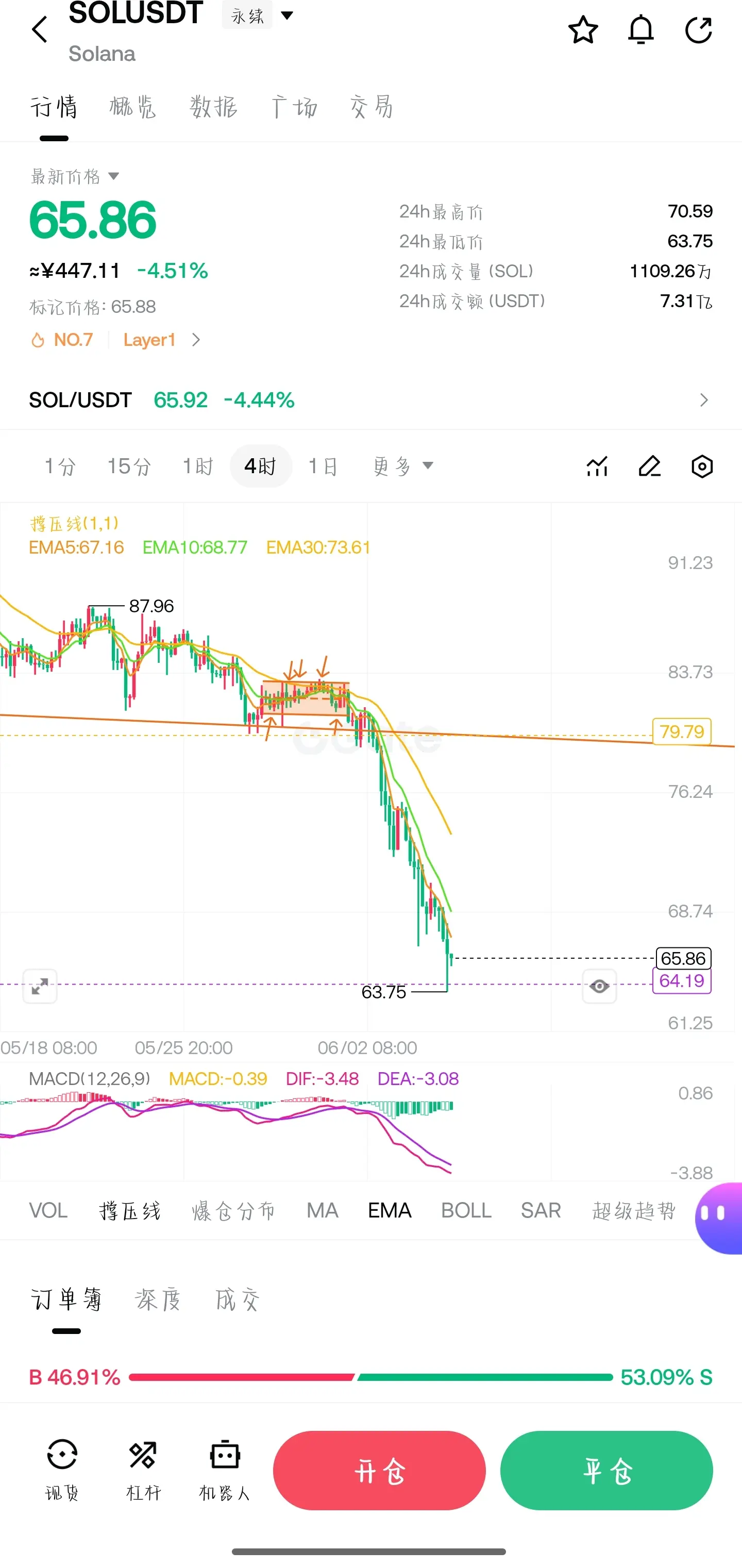Tap the NO.7 hot ranking flame icon
The image size is (742, 1568).
click(x=38, y=340)
